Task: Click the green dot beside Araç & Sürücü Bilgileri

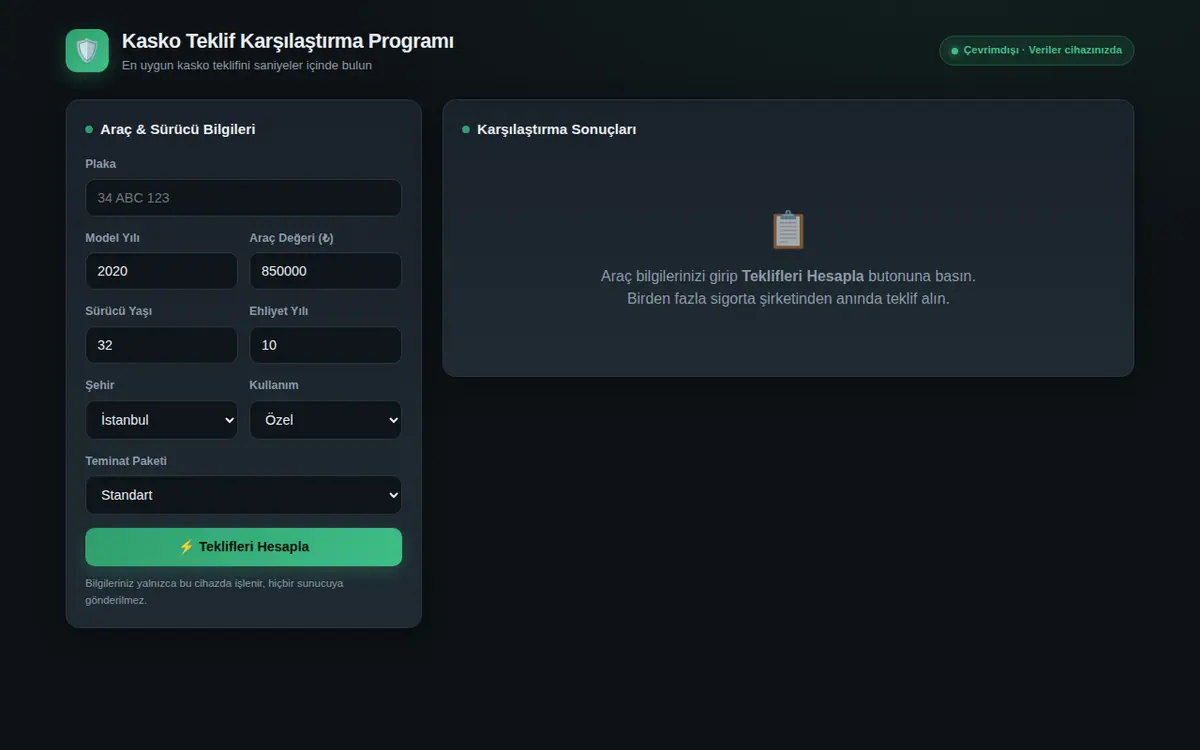Action: [x=89, y=129]
